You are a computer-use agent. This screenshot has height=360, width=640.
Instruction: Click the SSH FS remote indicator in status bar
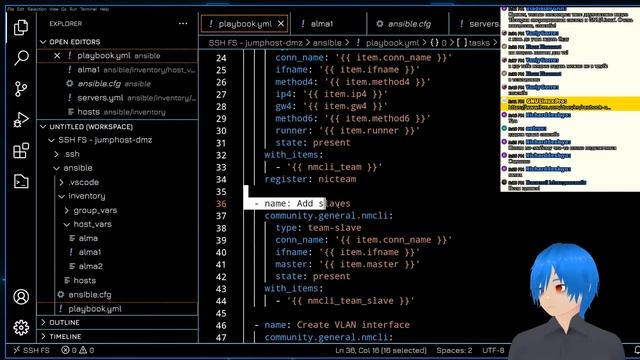31,350
